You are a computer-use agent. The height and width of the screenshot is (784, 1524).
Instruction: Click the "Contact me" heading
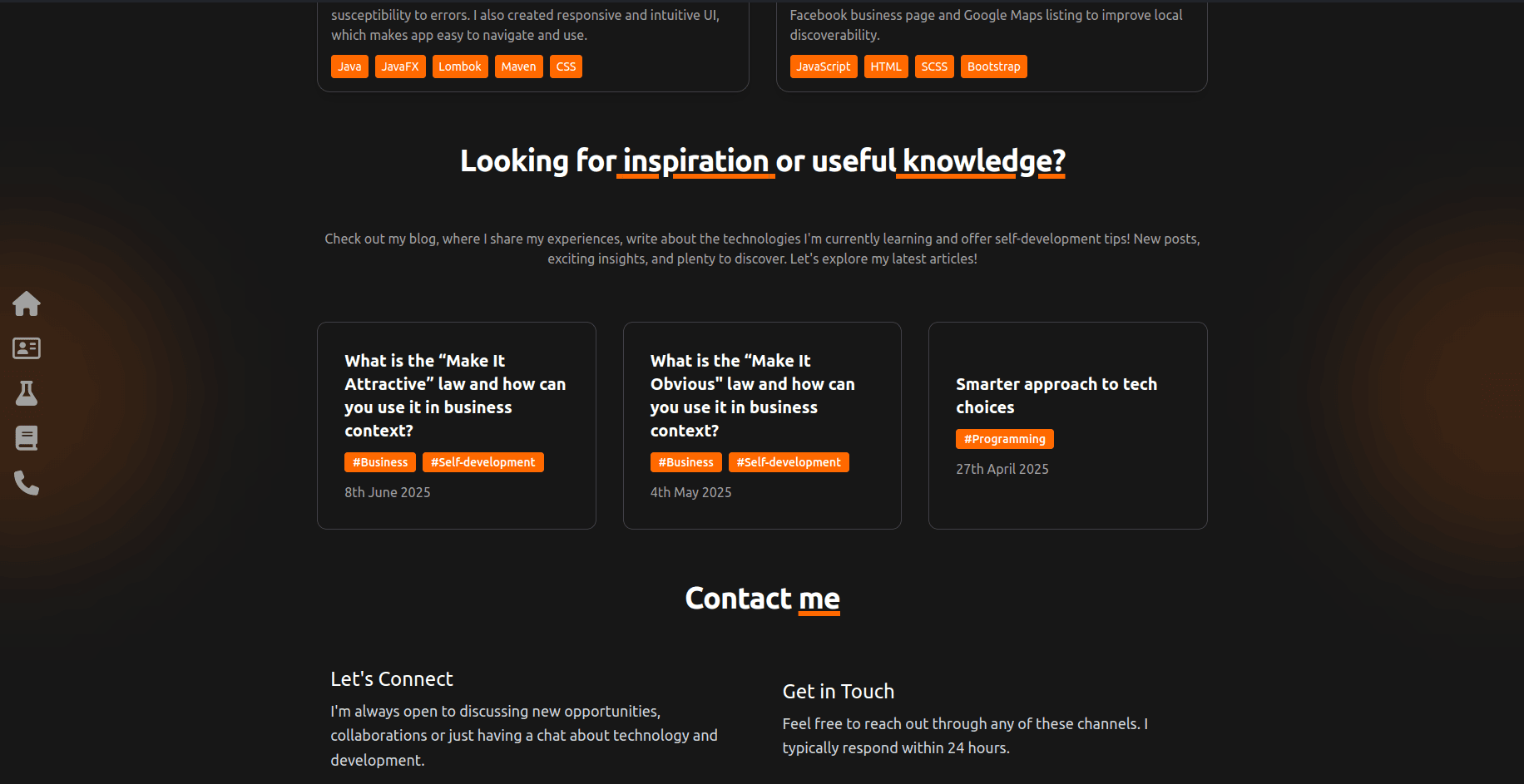[x=763, y=599]
